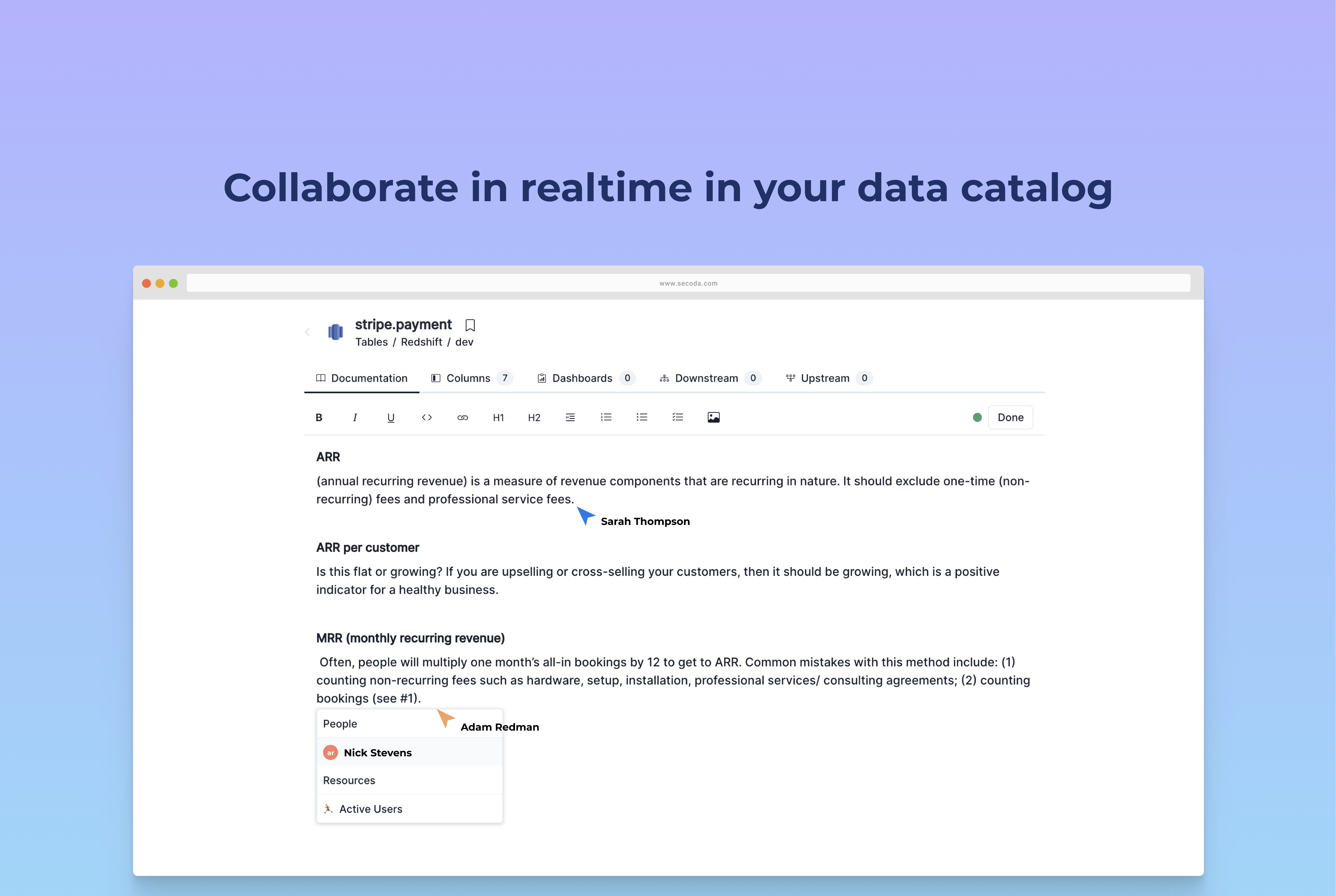This screenshot has width=1336, height=896.
Task: Apply italic formatting
Action: pyautogui.click(x=355, y=418)
